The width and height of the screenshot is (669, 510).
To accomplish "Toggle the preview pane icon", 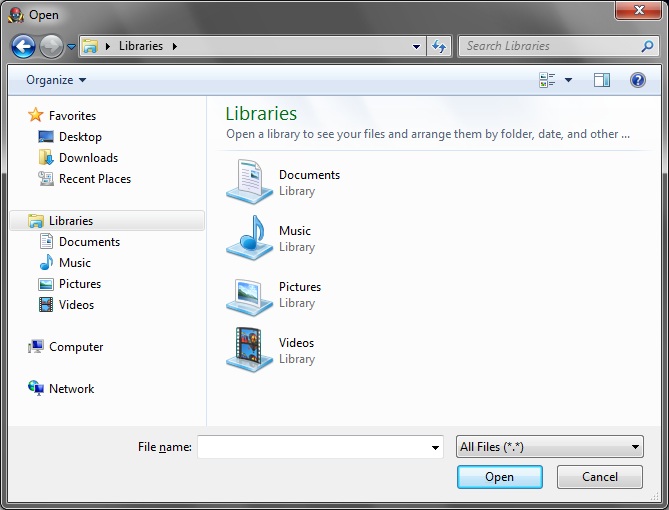I will pos(602,80).
